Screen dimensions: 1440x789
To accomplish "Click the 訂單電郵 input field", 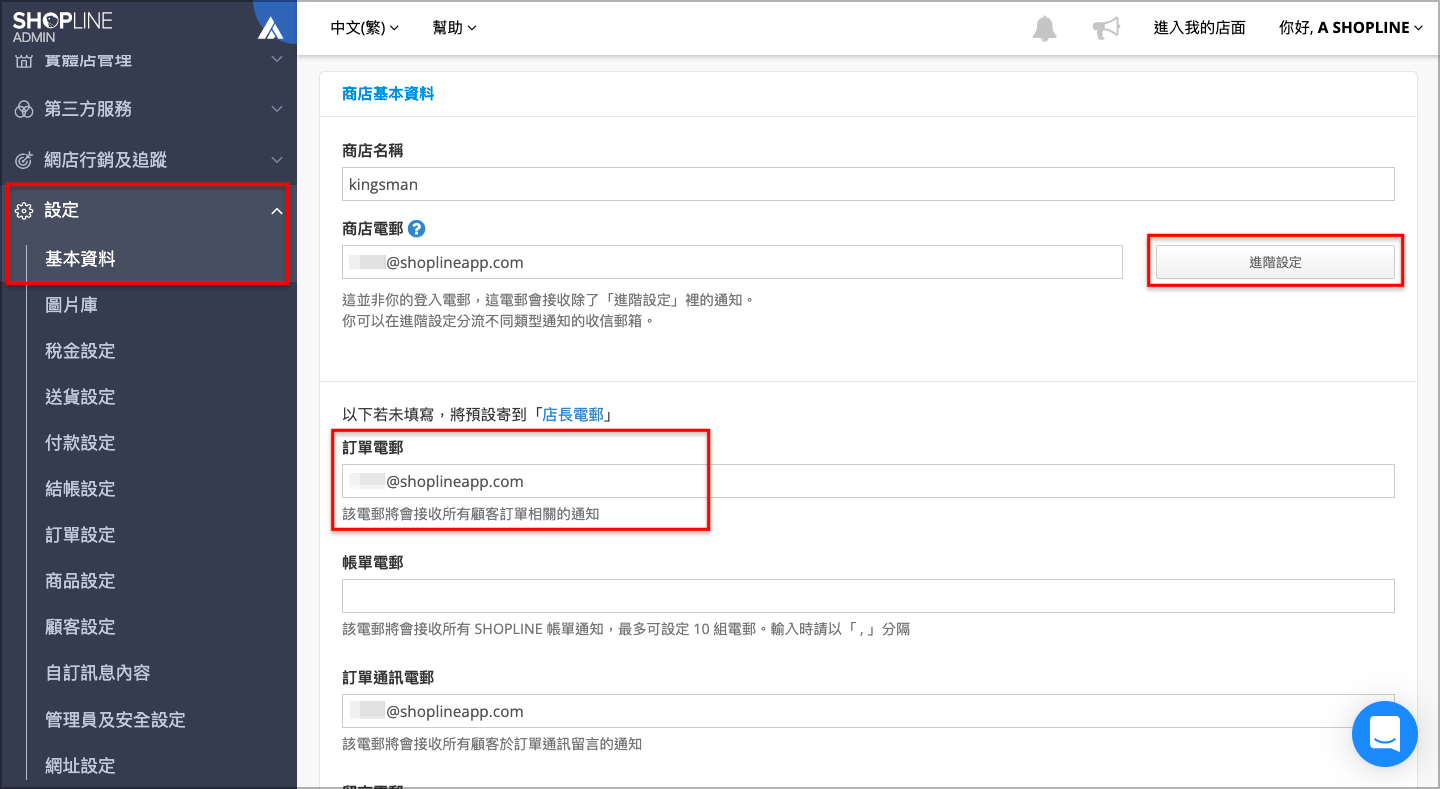I will coord(868,481).
